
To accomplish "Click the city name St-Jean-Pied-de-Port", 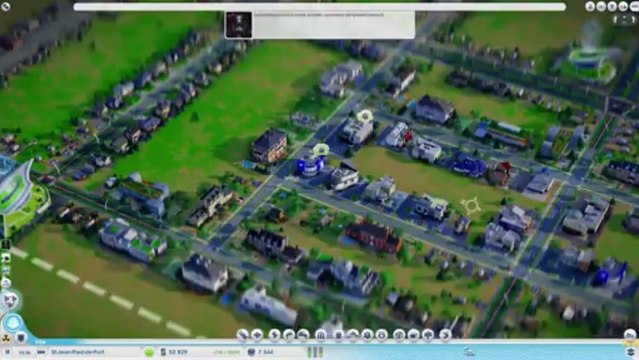I will 78,352.
